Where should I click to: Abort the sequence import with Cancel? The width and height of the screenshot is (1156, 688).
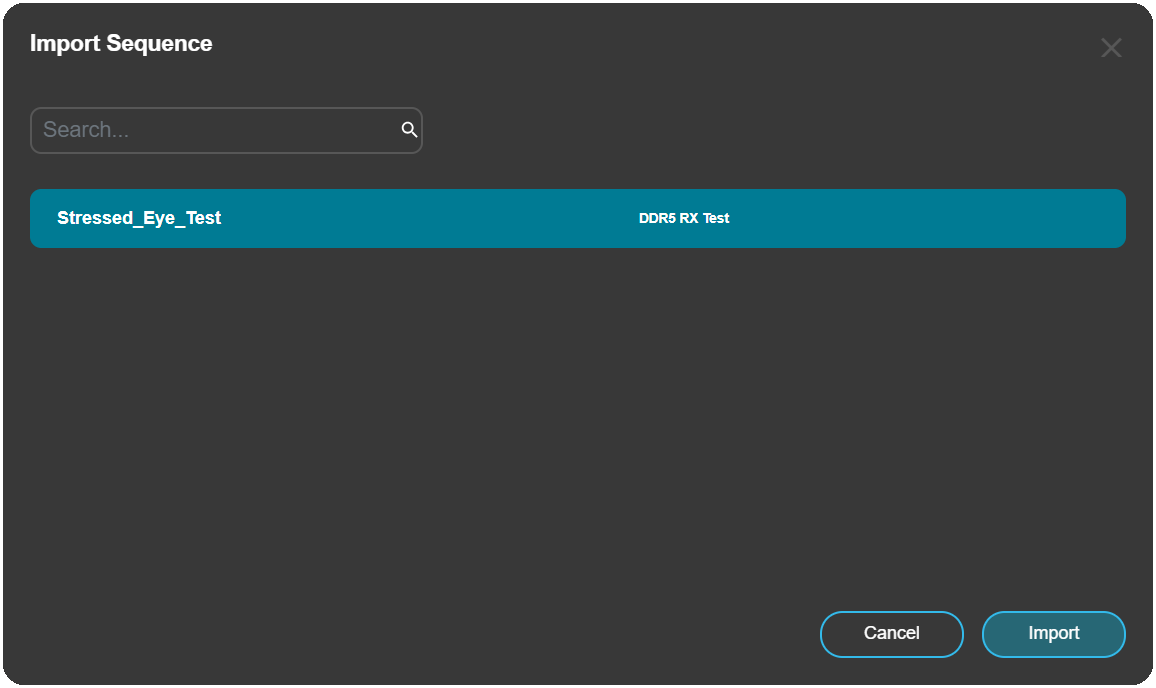tap(891, 634)
